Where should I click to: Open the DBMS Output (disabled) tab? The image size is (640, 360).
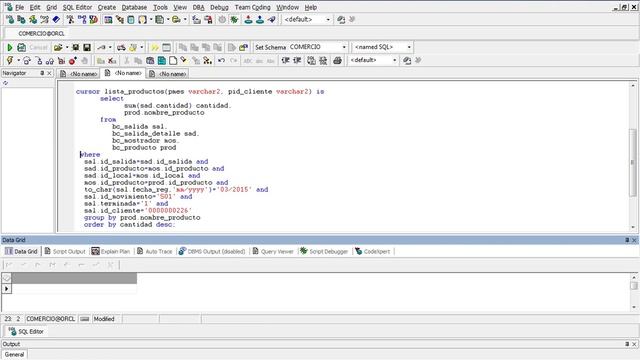(212, 251)
